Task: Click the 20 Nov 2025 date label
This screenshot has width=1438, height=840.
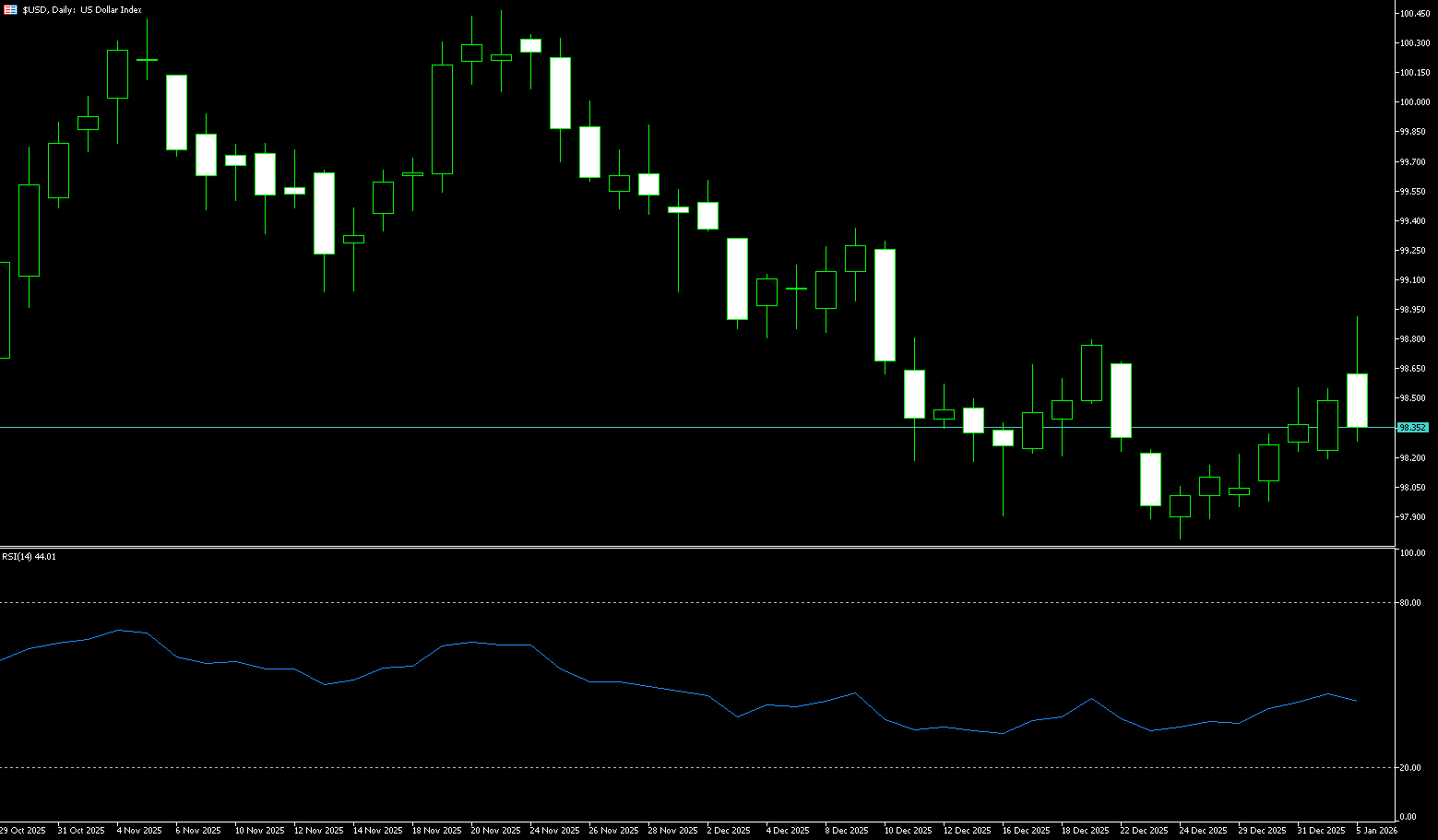Action: coord(495,831)
